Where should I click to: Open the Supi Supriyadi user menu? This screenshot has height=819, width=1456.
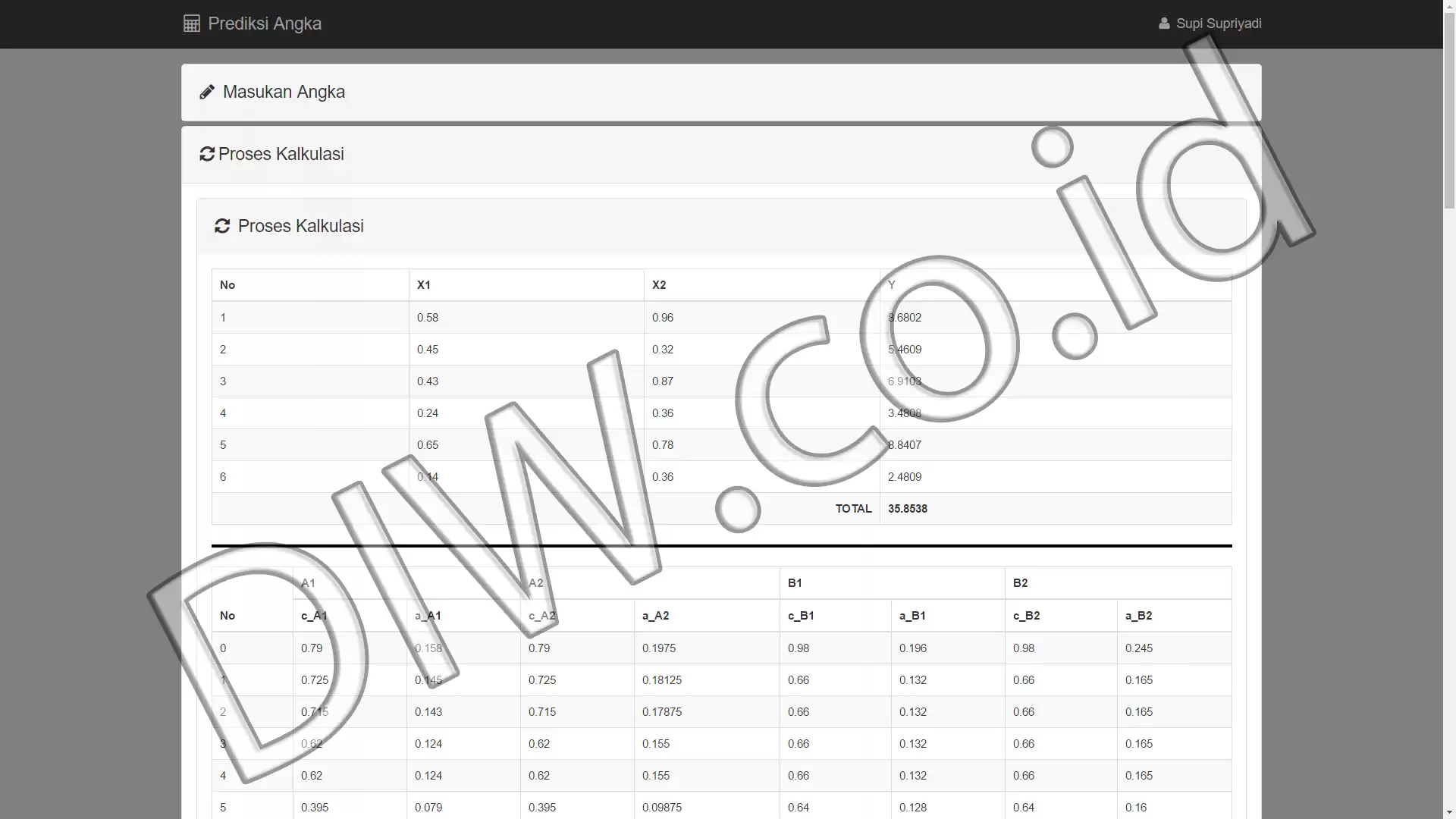(1210, 24)
